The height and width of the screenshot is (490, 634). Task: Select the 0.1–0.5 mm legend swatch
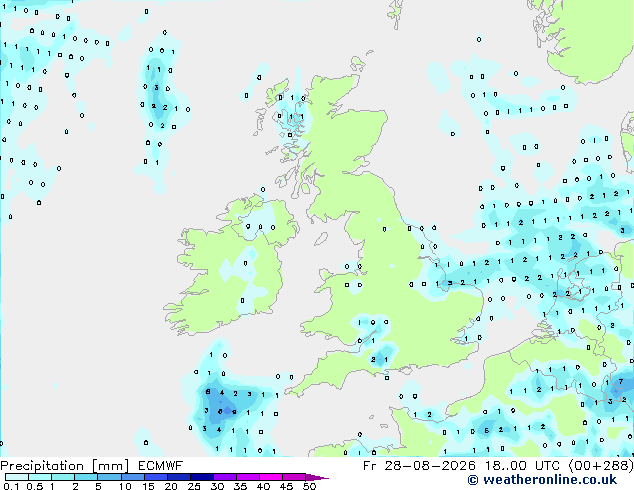coord(17,477)
